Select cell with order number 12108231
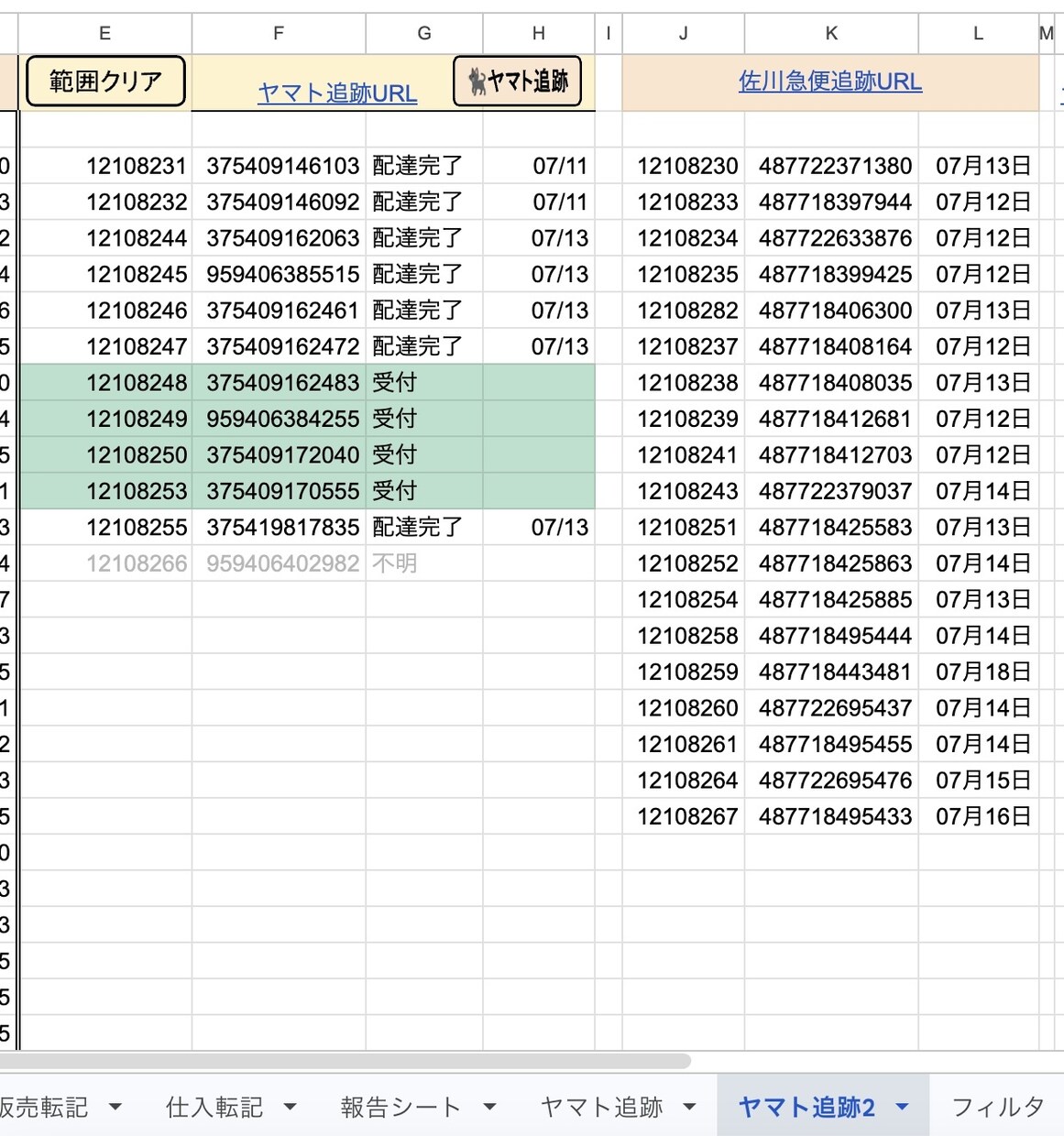The height and width of the screenshot is (1136, 1064). pos(105,166)
